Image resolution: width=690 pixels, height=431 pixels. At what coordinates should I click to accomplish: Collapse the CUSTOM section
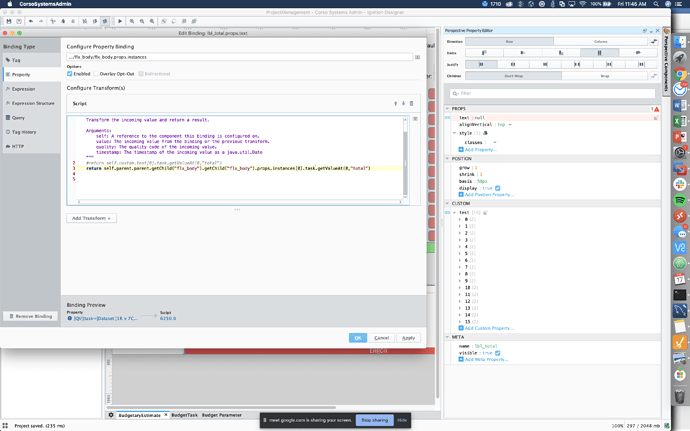point(448,203)
